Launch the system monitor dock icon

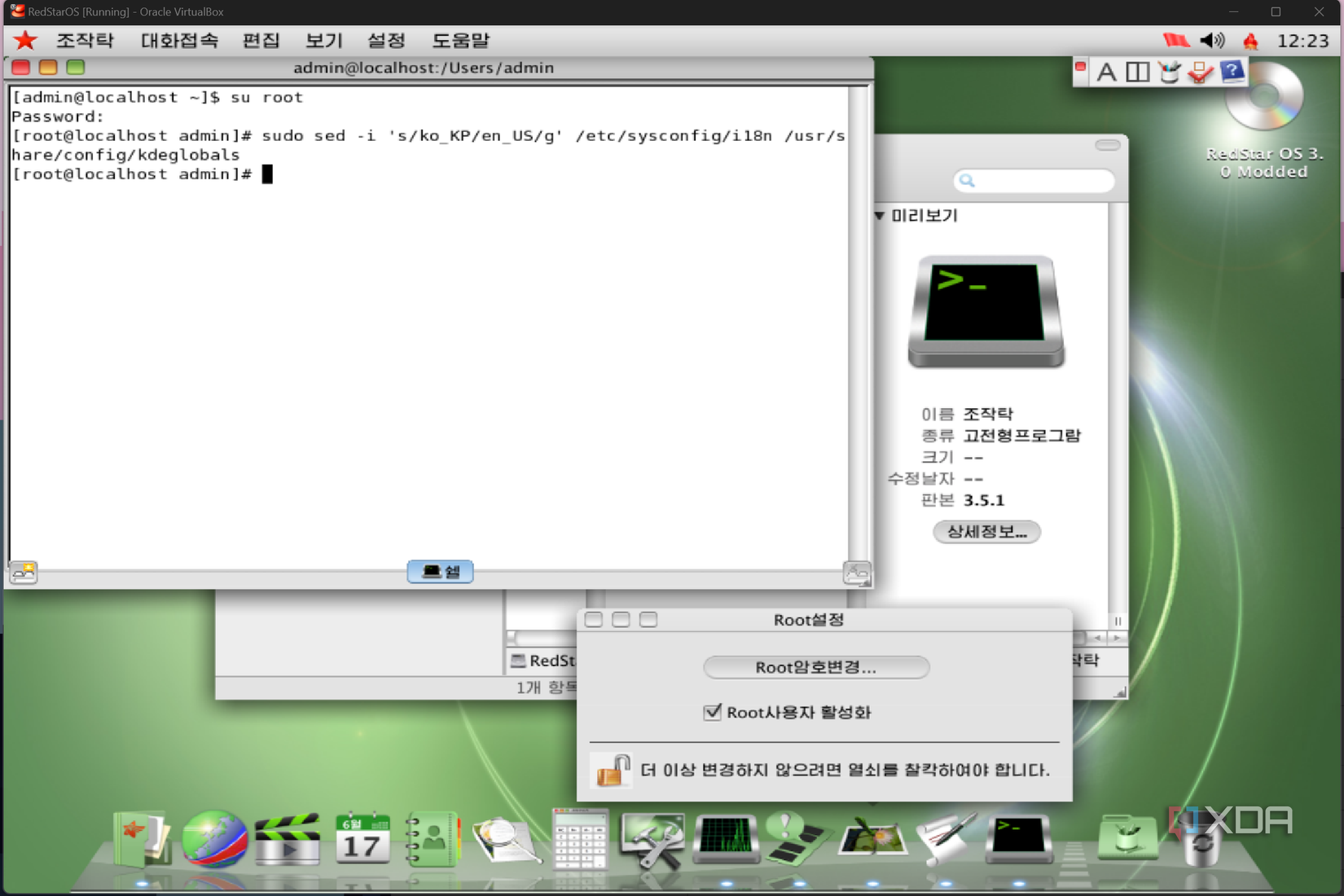coord(725,839)
